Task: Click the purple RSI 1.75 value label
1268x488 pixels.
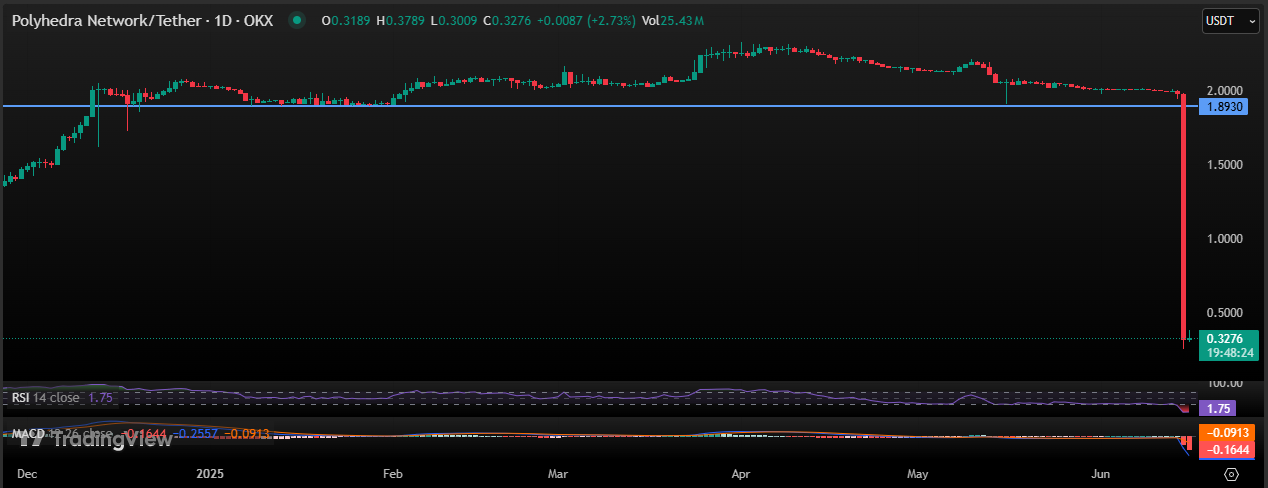Action: (1221, 408)
